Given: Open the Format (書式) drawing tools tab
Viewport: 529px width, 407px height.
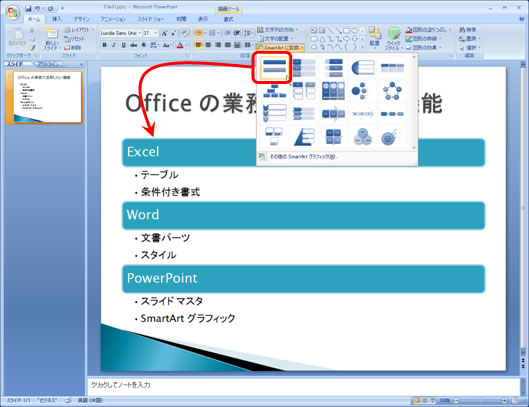Looking at the screenshot, I should coord(228,19).
